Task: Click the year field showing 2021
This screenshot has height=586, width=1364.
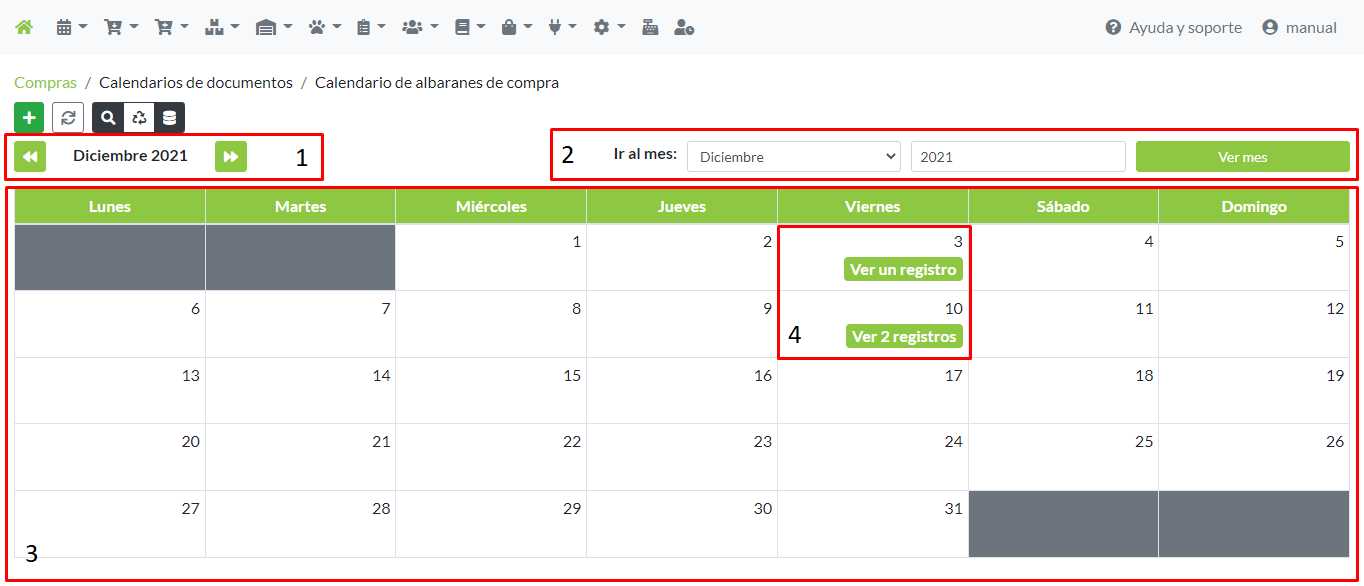Action: (1017, 157)
